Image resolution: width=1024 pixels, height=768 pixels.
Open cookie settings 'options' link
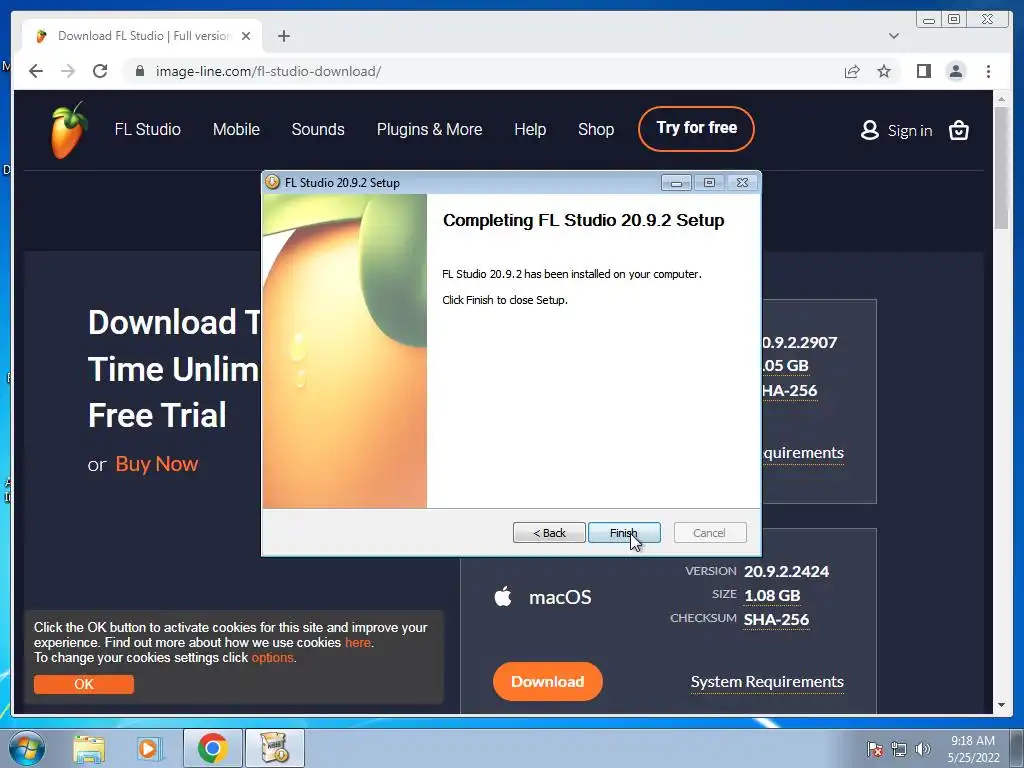tap(272, 658)
